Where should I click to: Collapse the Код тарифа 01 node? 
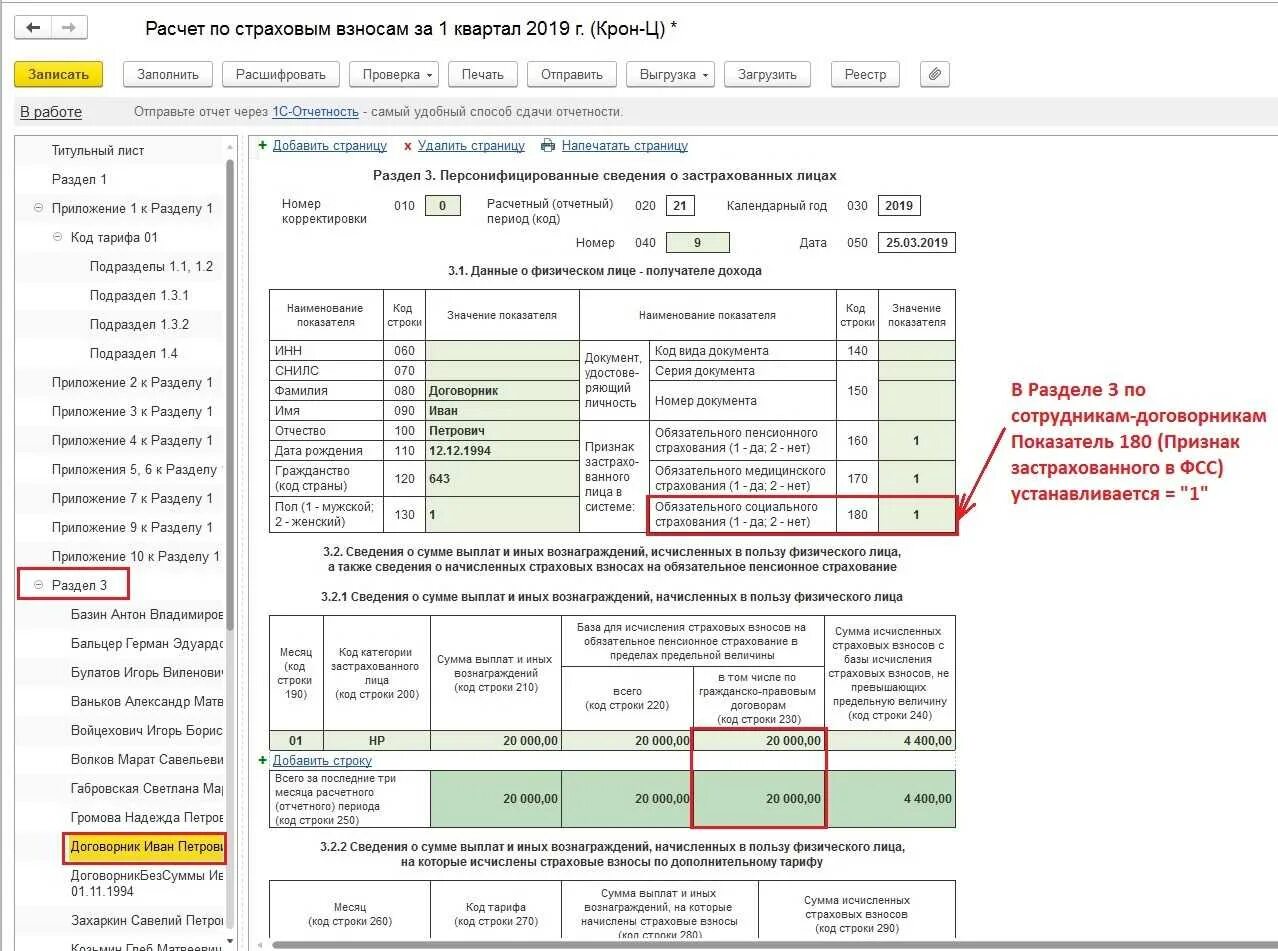[x=58, y=237]
